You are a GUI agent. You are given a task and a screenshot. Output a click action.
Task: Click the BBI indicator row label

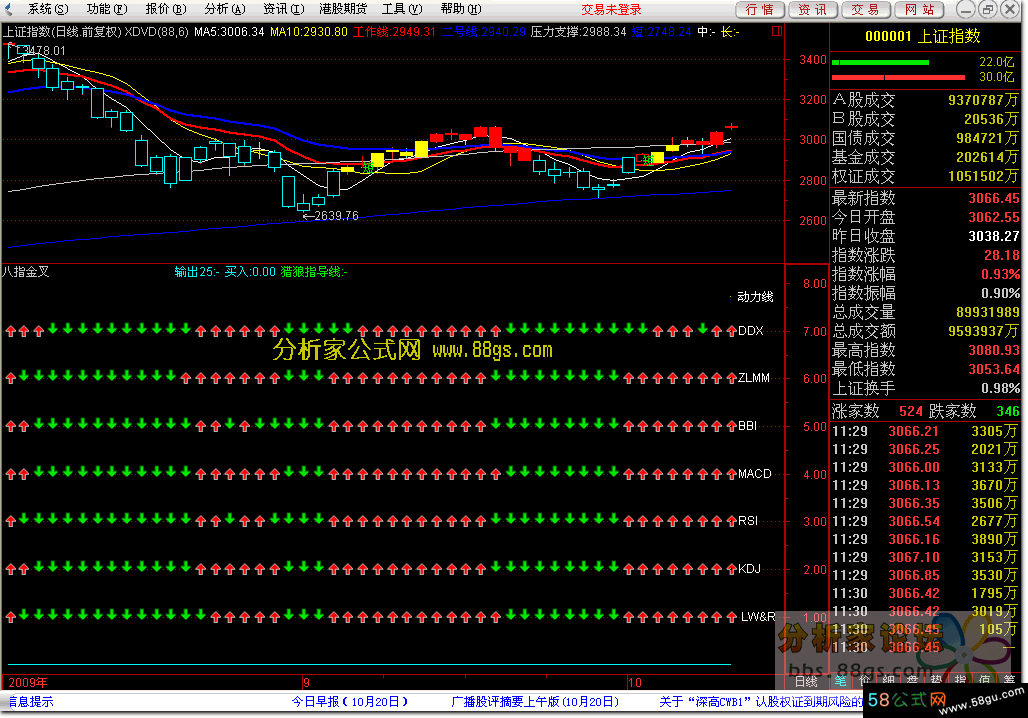click(747, 426)
